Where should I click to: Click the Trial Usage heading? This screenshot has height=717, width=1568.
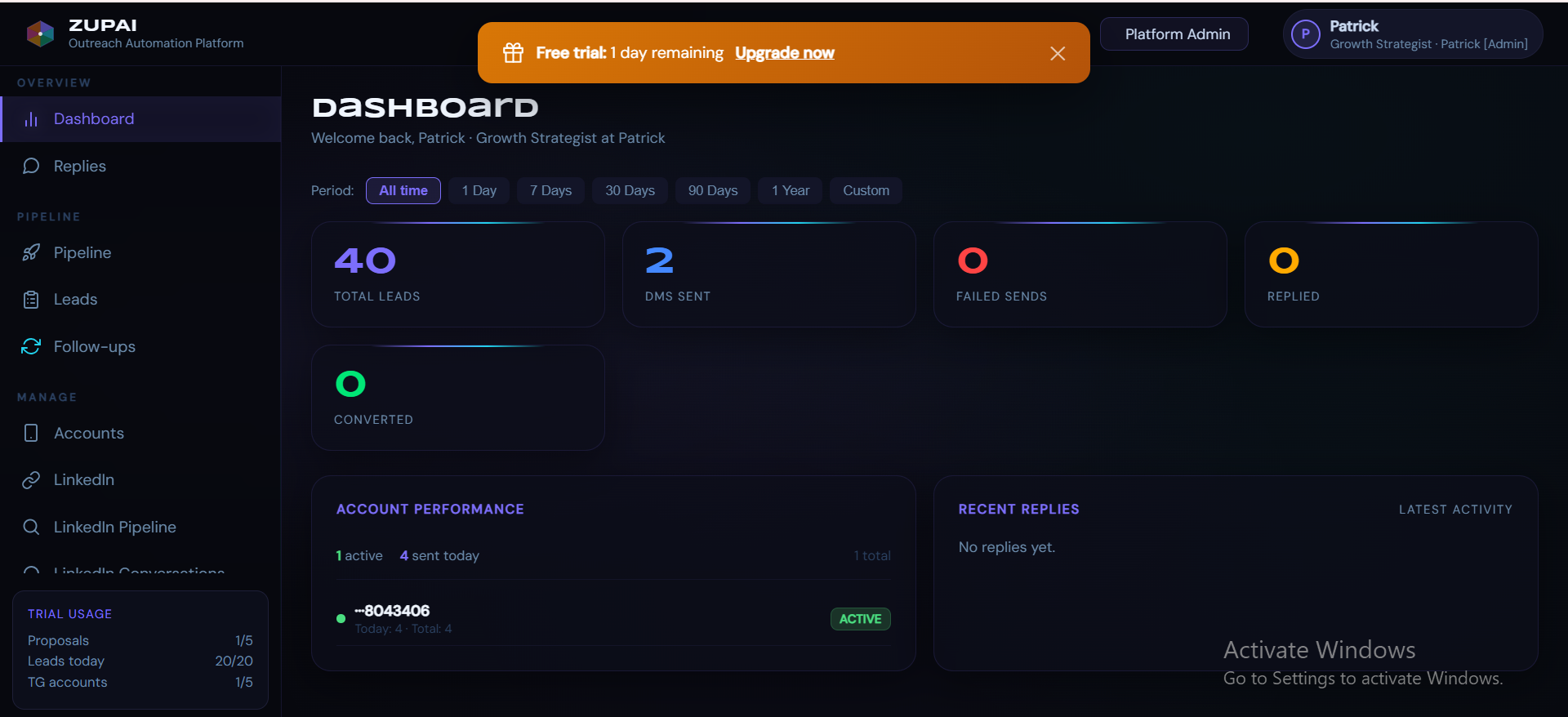[70, 614]
